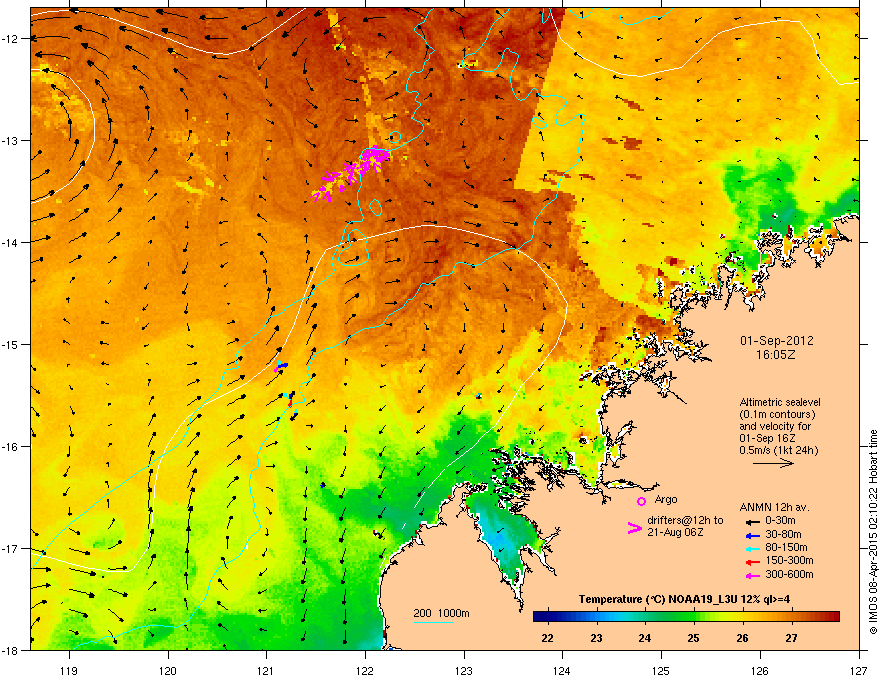The width and height of the screenshot is (880, 680).
Task: Select the time label 16:05Z
Action: point(776,355)
